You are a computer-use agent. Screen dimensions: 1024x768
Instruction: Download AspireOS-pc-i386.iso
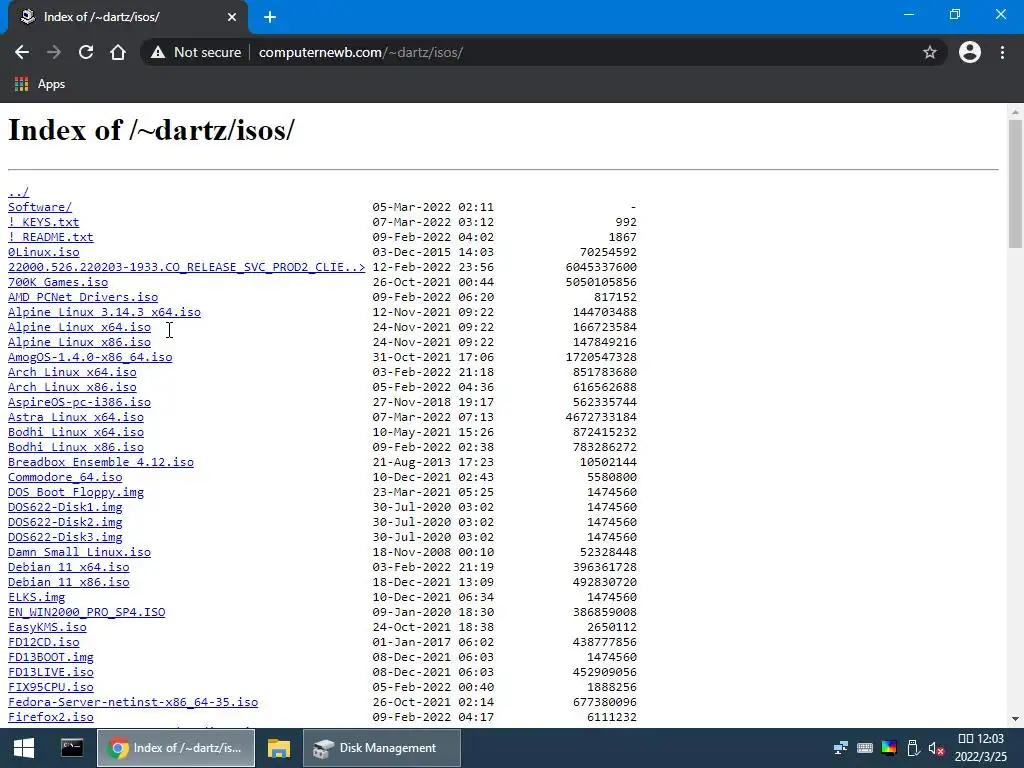[x=79, y=402]
